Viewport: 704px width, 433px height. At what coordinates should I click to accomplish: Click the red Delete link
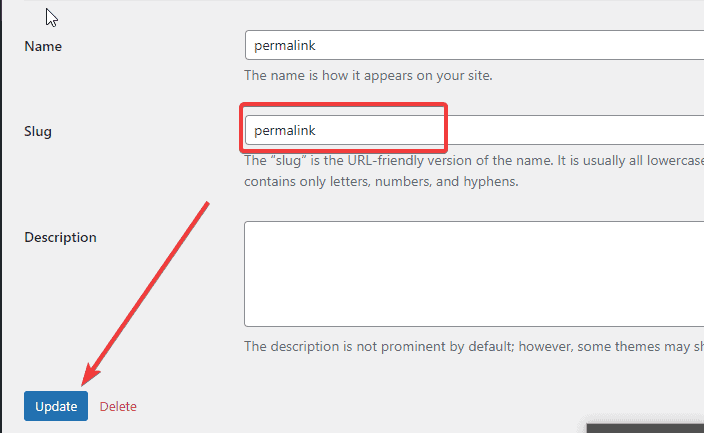[118, 406]
